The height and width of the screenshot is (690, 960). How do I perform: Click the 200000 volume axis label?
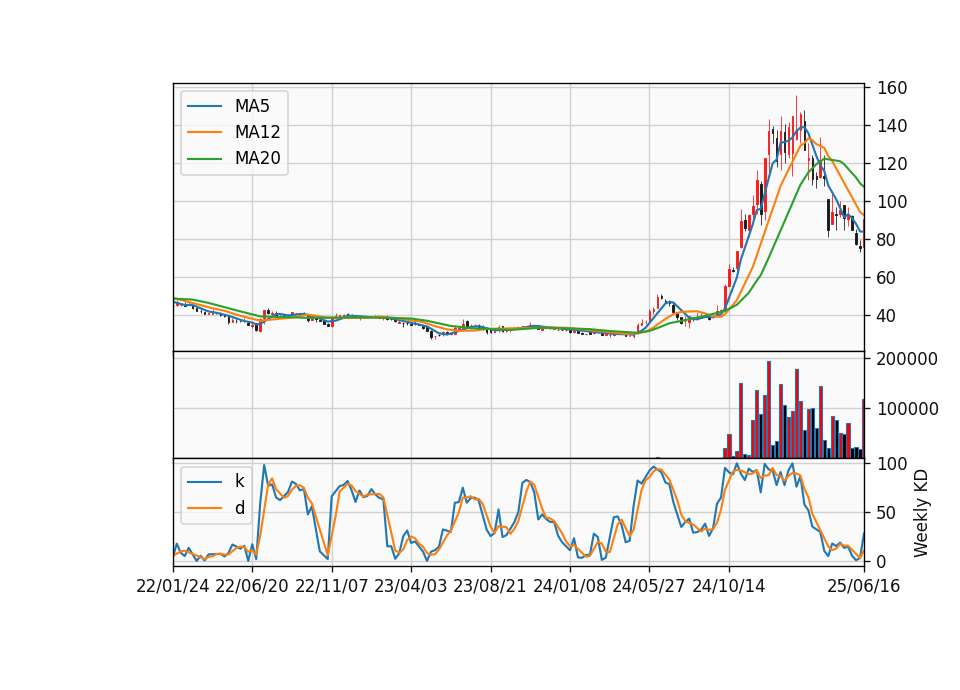coord(907,359)
